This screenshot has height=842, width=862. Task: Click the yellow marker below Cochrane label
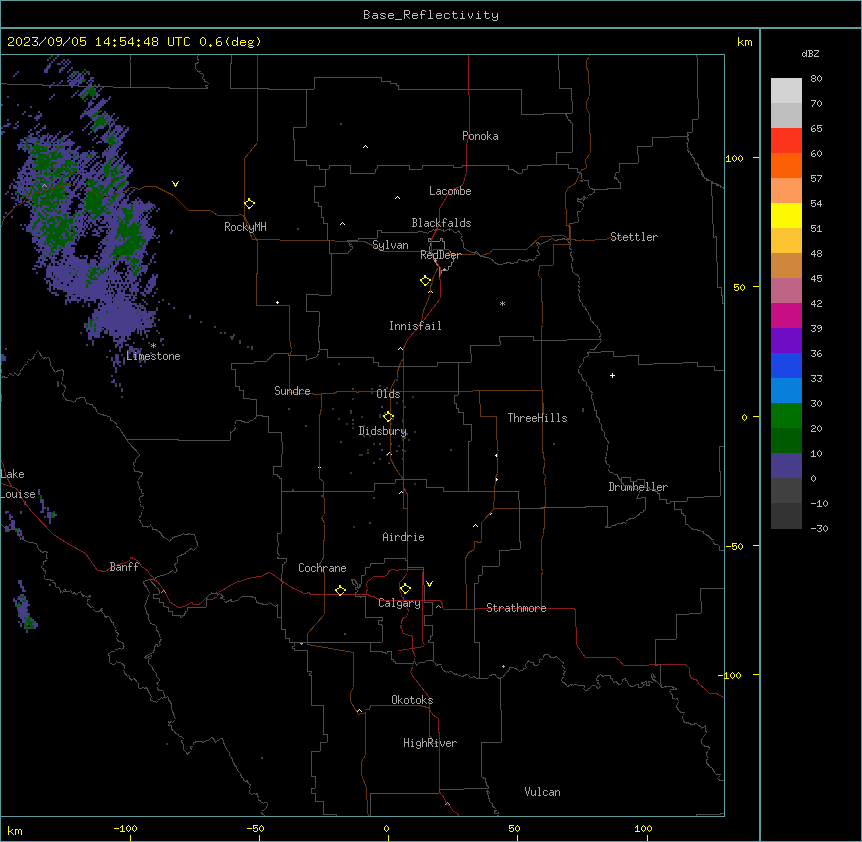pos(340,590)
